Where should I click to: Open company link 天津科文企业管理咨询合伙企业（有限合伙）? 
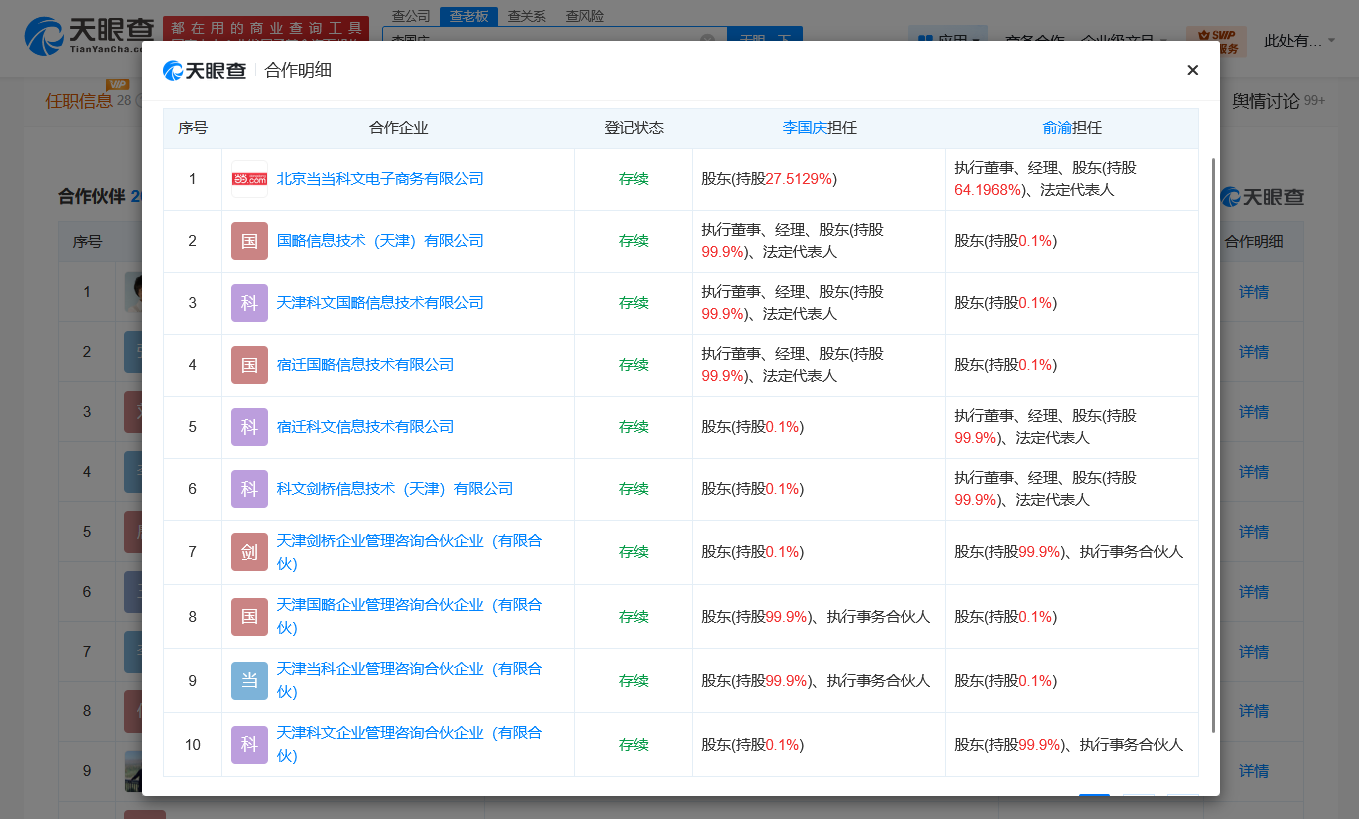pyautogui.click(x=410, y=744)
